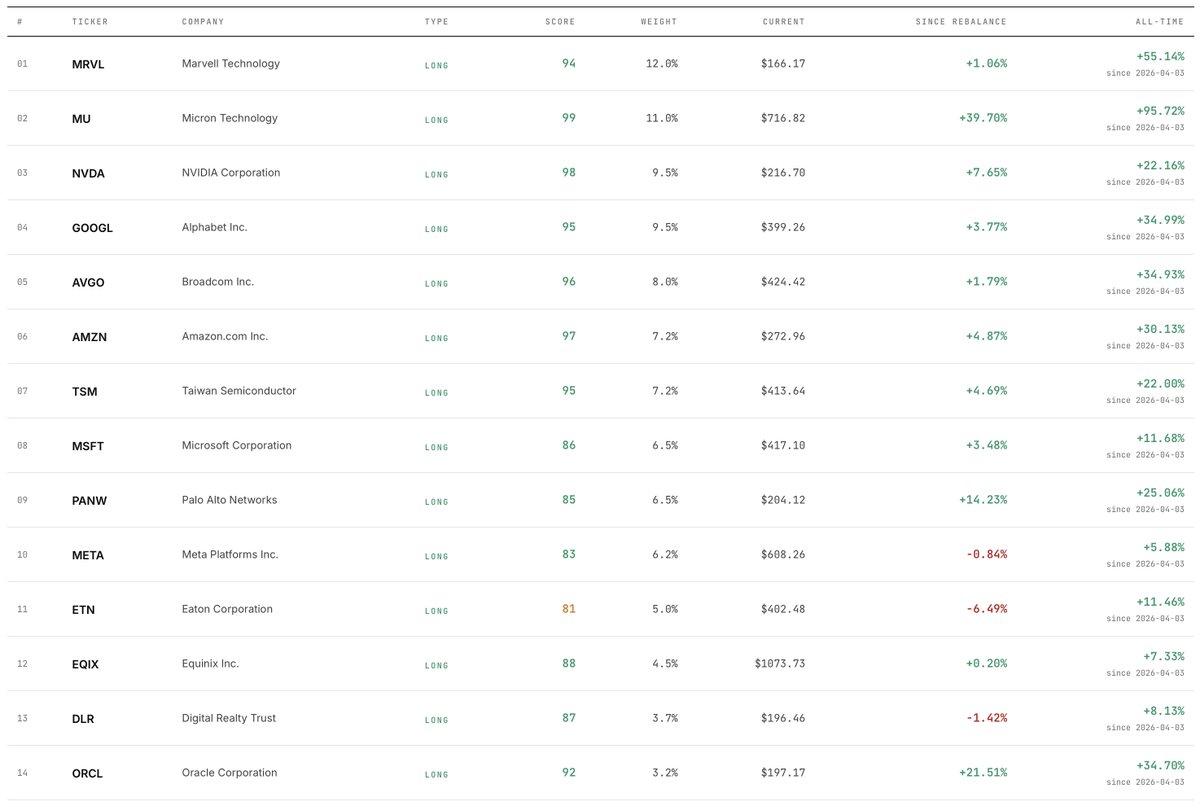Click the +95.72% all-time return
Viewport: 1200px width, 806px height.
(x=1160, y=111)
